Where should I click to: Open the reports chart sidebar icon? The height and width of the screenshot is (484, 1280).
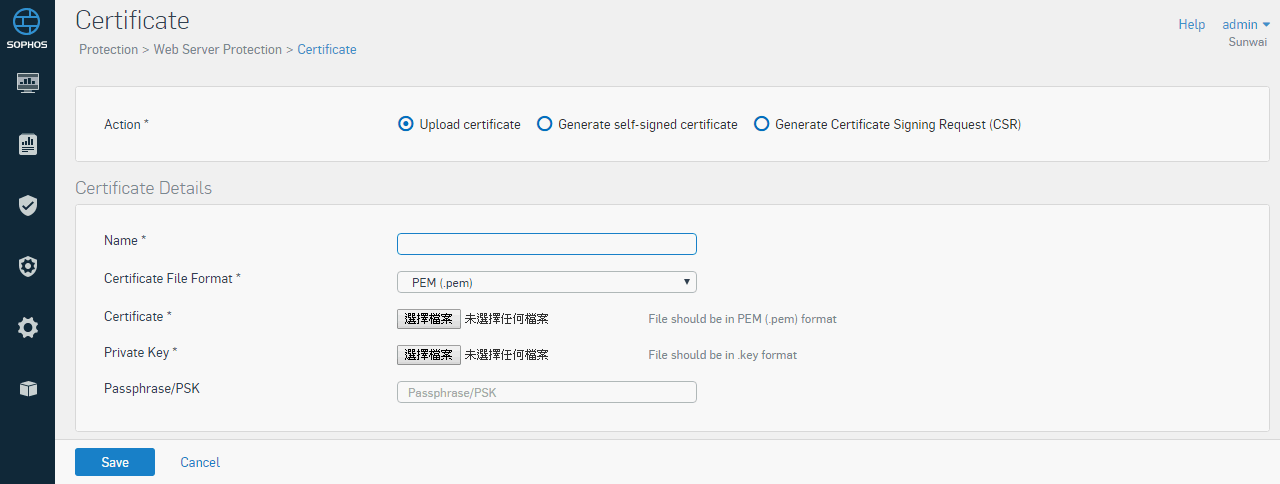[x=28, y=144]
